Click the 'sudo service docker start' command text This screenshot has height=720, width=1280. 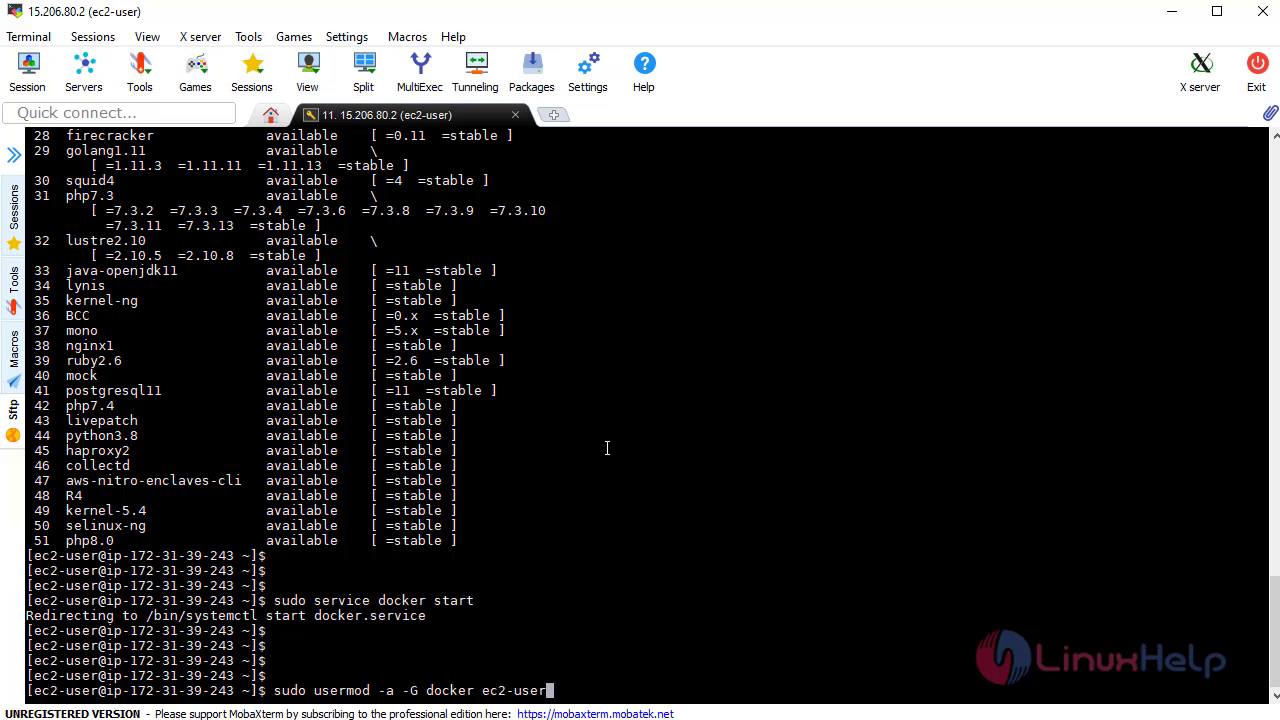[x=373, y=600]
